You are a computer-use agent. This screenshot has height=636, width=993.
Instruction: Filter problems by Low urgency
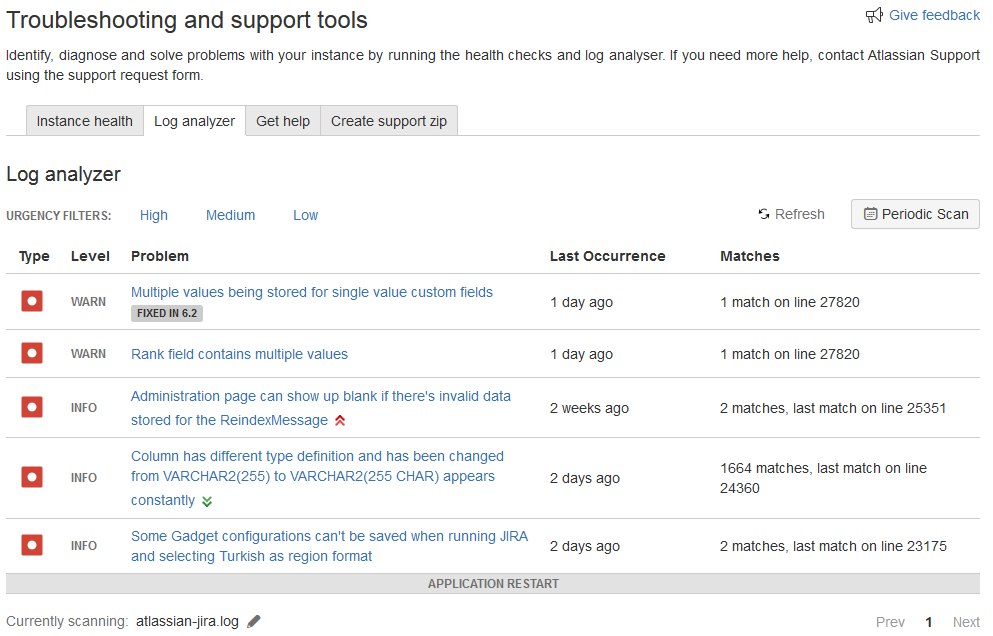click(305, 215)
